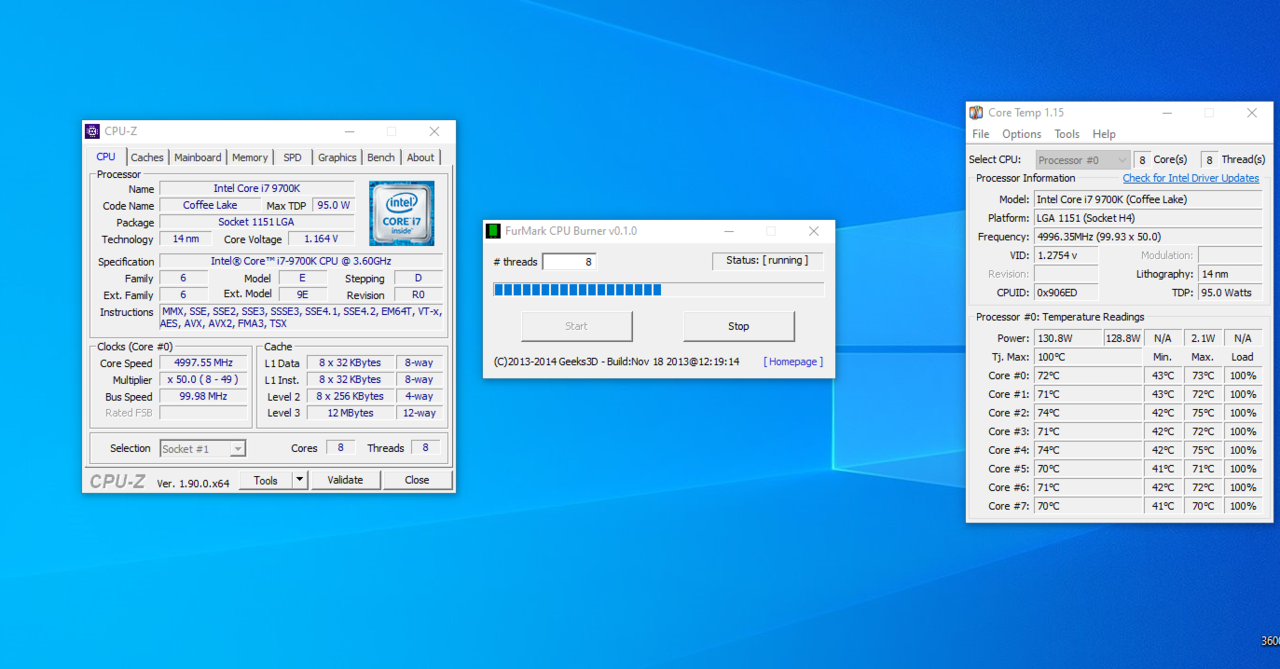Close the Core Temp window
Image resolution: width=1280 pixels, height=669 pixels.
1252,113
